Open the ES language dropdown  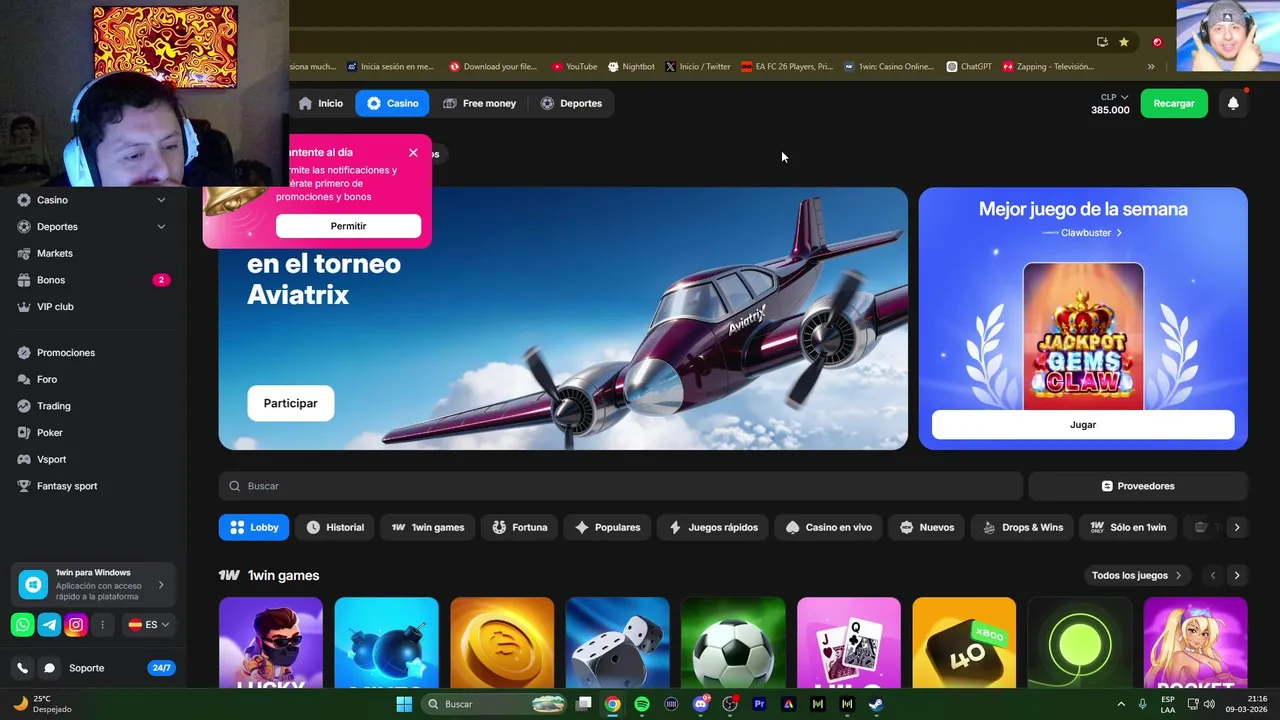tap(149, 625)
